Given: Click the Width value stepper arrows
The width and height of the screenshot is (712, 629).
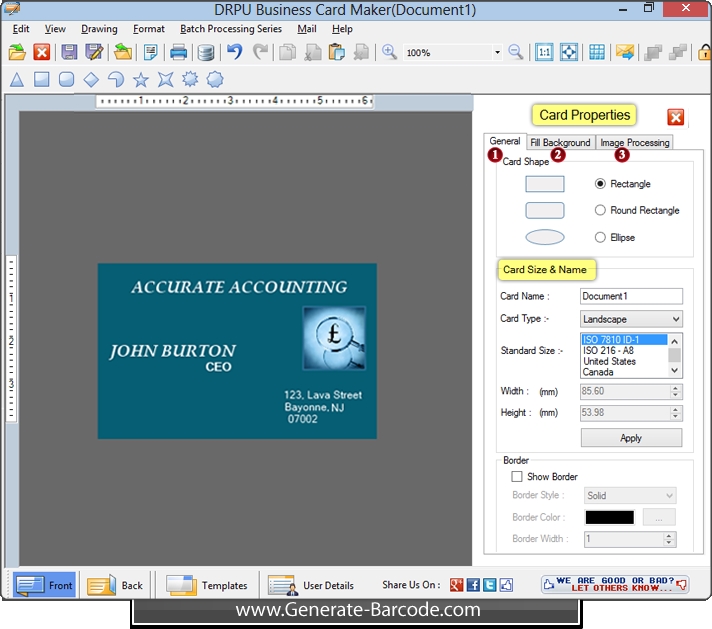Looking at the screenshot, I should point(676,391).
